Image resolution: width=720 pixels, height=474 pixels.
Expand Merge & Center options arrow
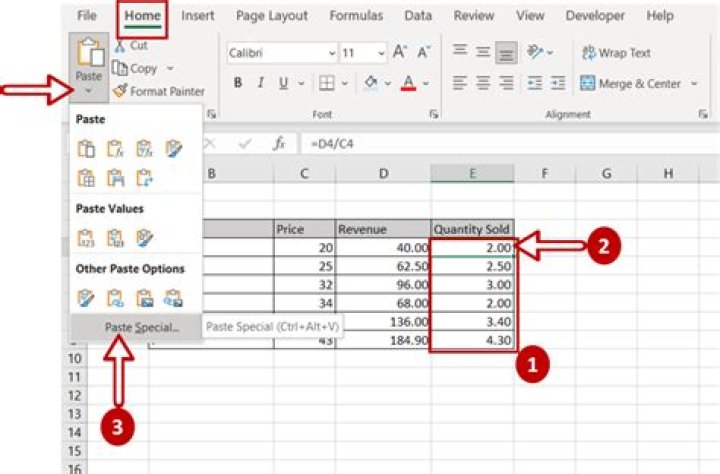694,84
